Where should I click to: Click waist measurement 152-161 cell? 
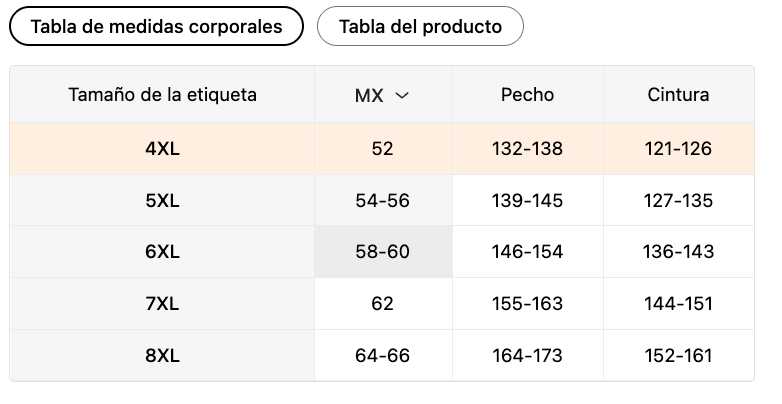point(679,356)
